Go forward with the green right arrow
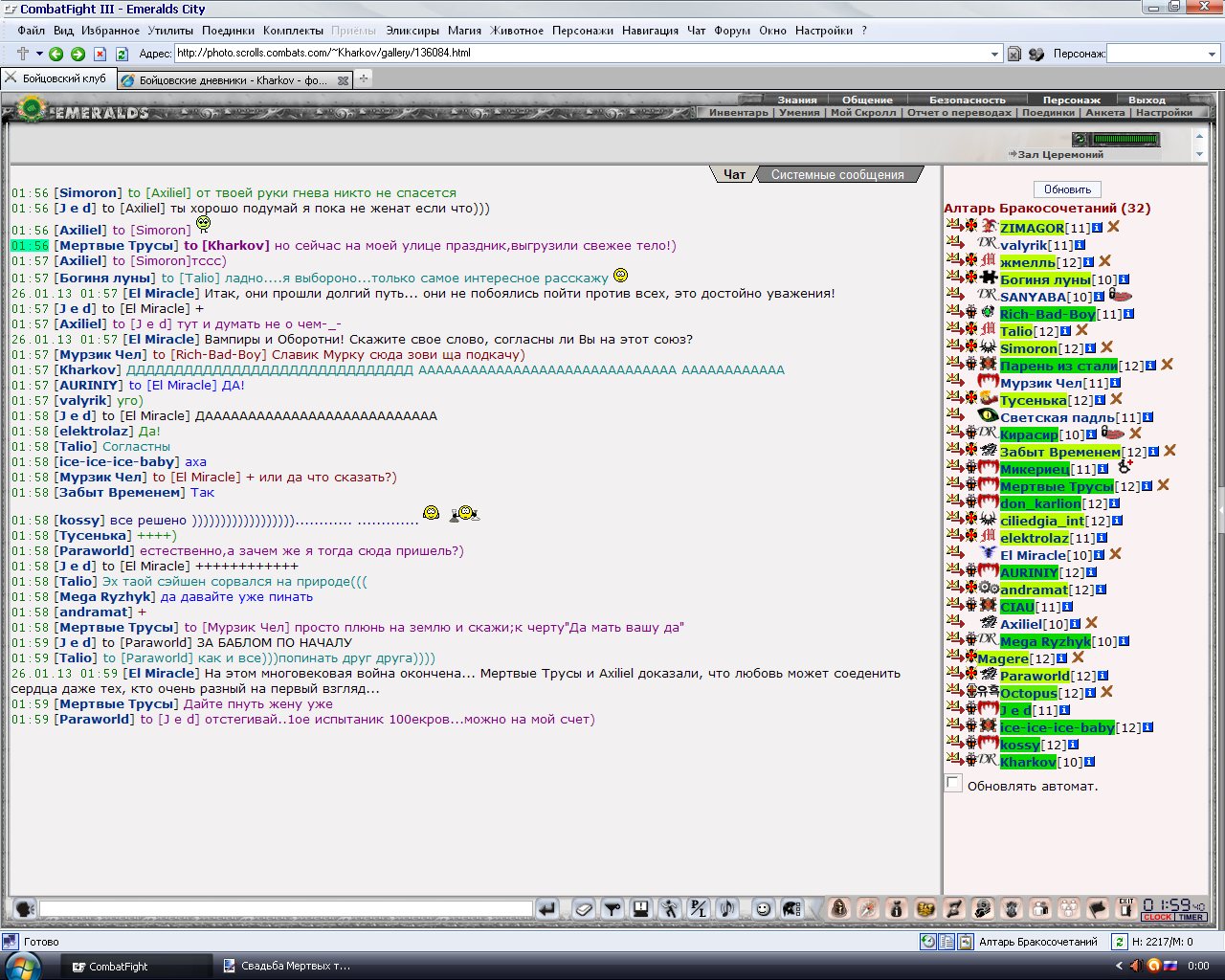 78,54
